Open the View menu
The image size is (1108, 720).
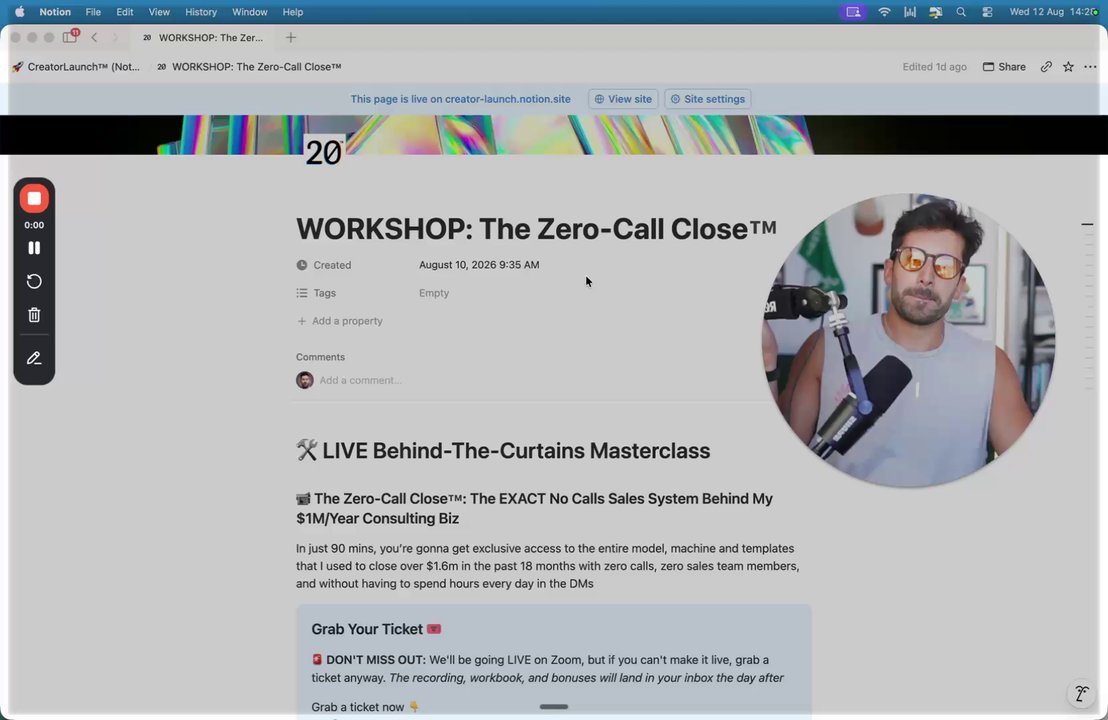[x=159, y=12]
